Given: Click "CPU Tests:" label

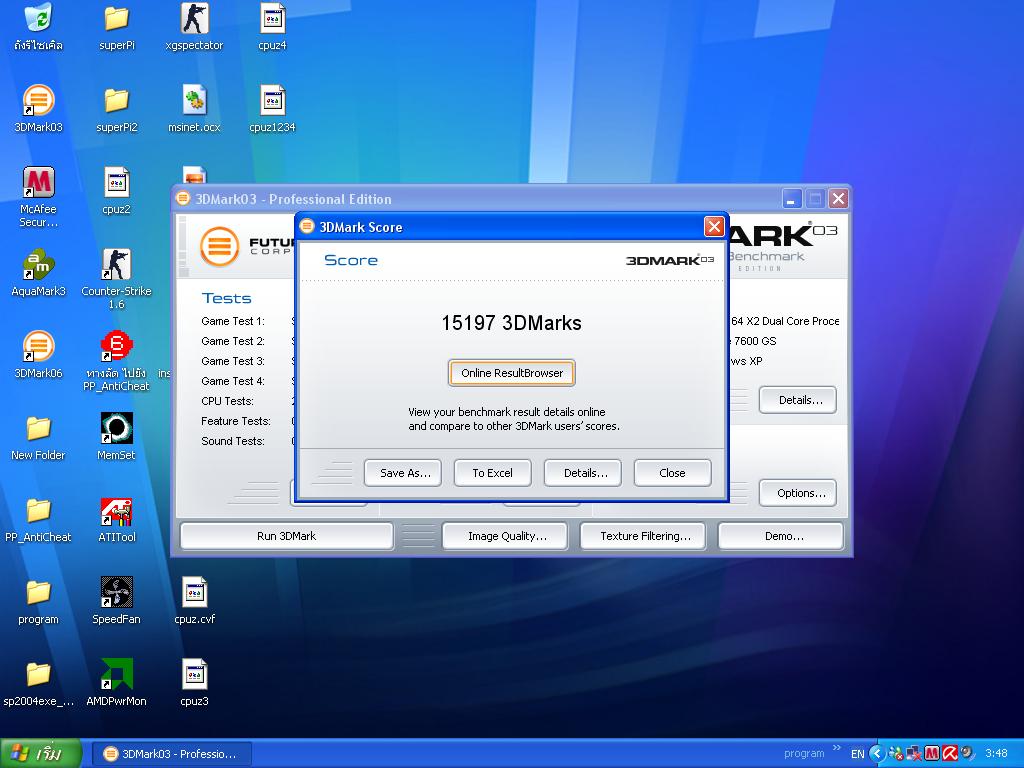Looking at the screenshot, I should pyautogui.click(x=227, y=401).
